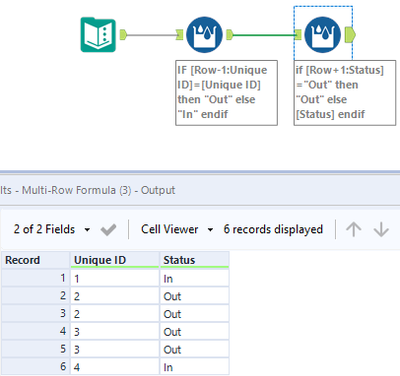The height and width of the screenshot is (376, 400).
Task: Select the green connection between the formula tools
Action: (264, 35)
